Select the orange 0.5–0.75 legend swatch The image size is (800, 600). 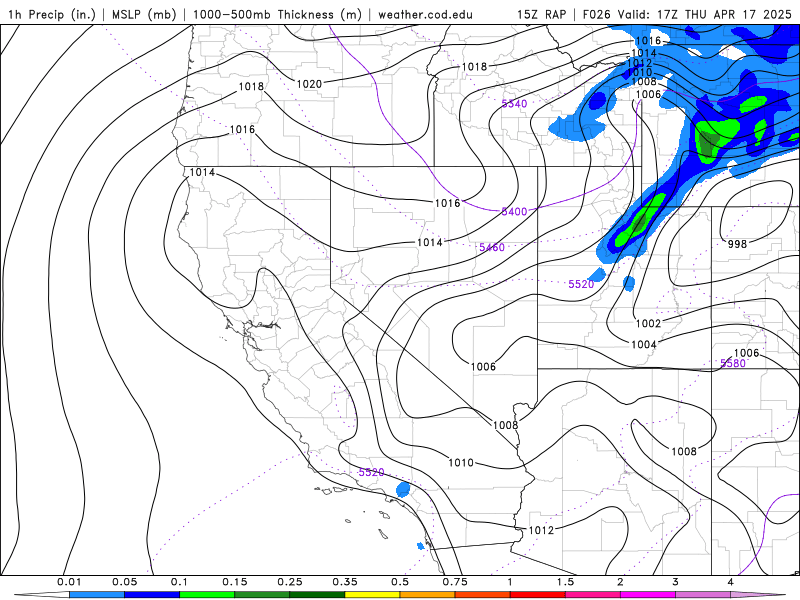(x=428, y=595)
